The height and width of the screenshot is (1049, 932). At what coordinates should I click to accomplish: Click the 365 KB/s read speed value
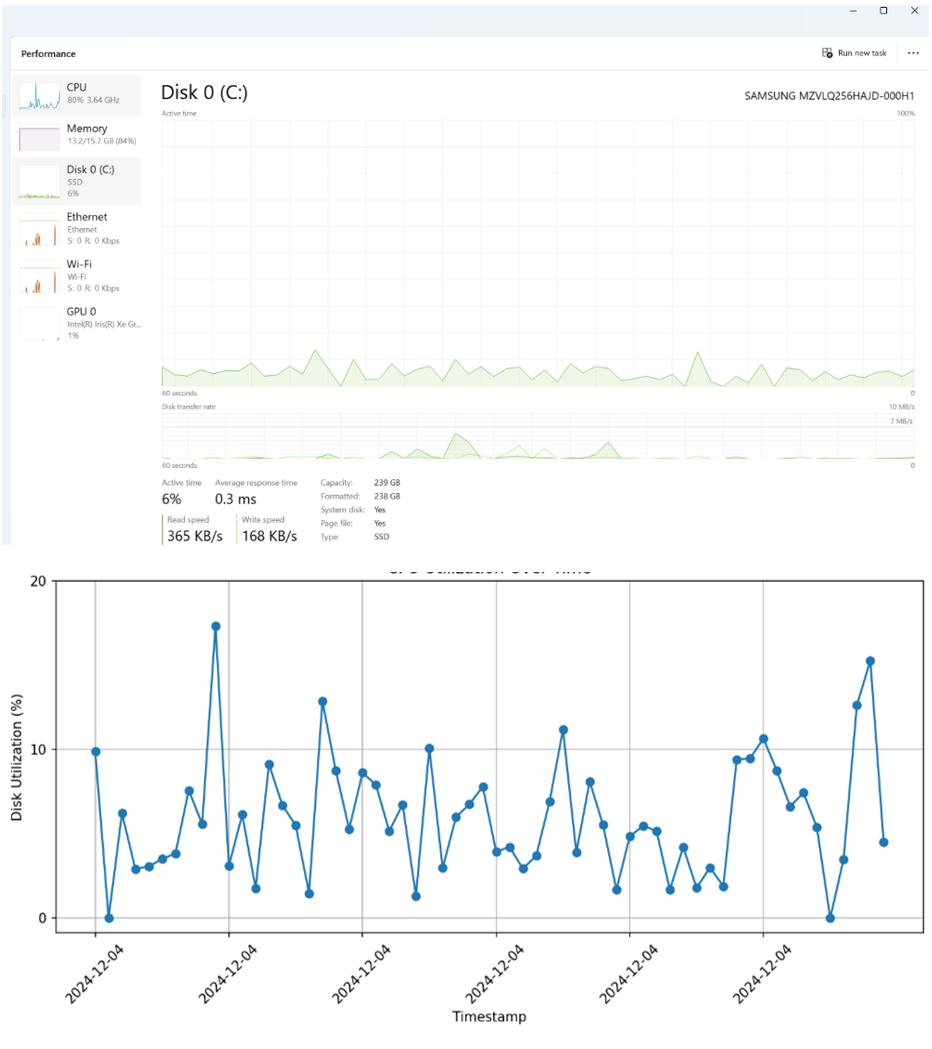pos(195,536)
